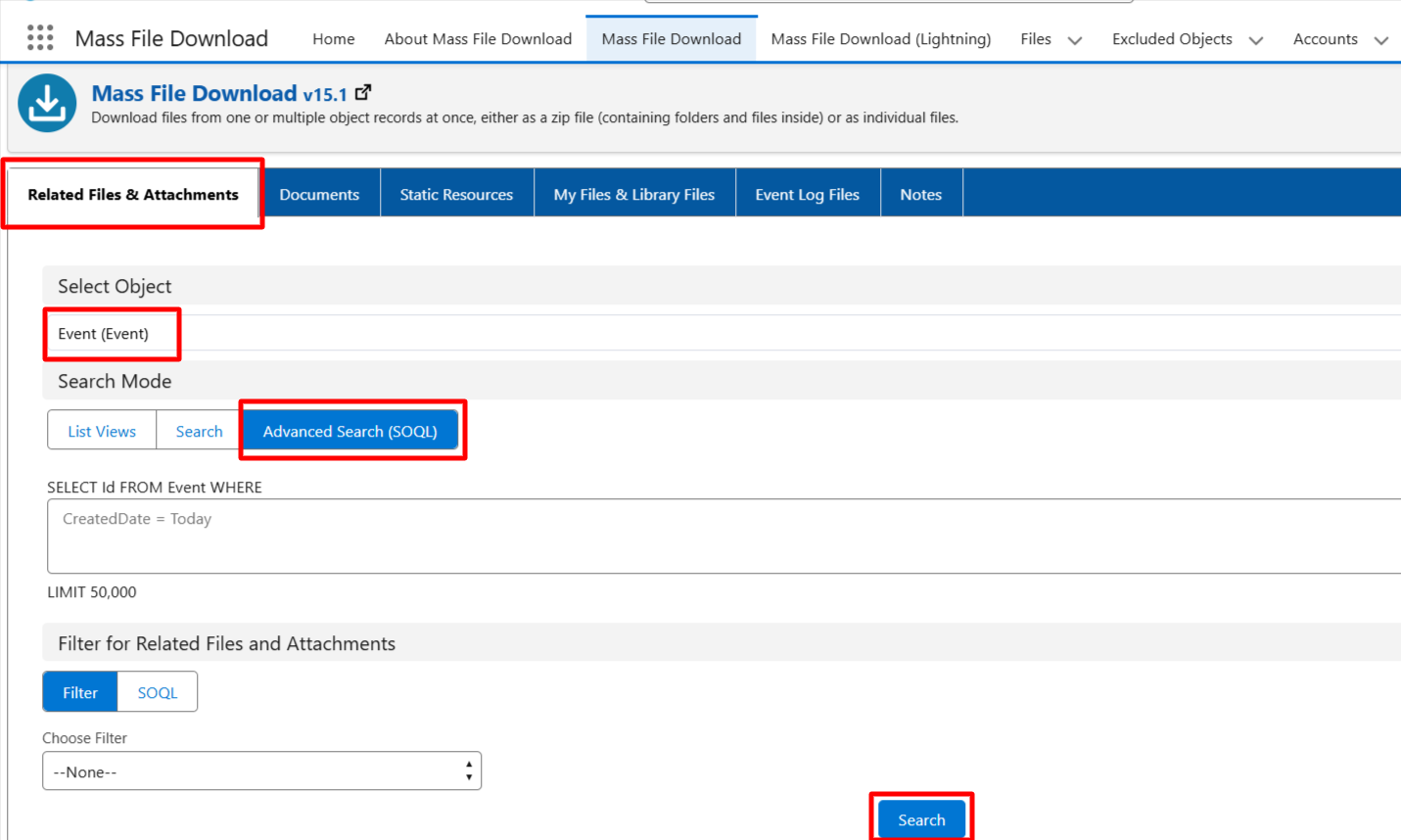Click the 'Choose Filter' label
This screenshot has height=840, width=1401.
coord(85,738)
